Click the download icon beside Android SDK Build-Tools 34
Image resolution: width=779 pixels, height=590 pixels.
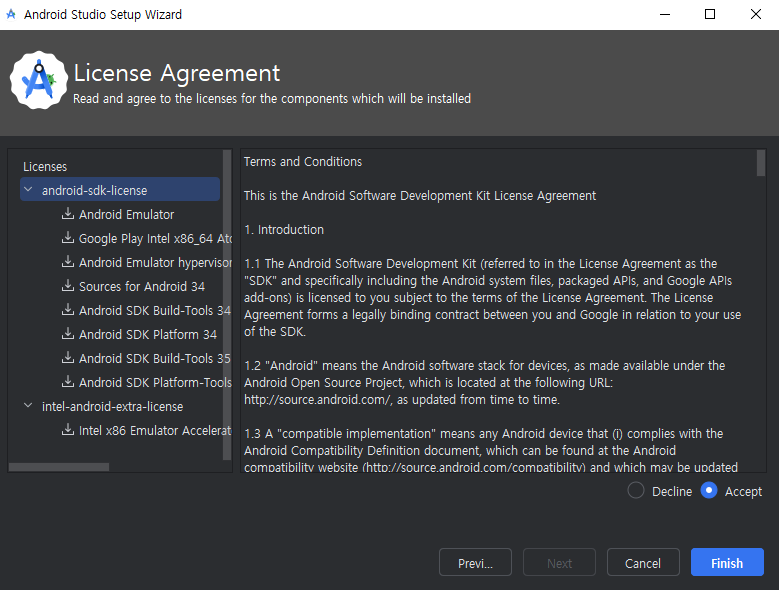click(68, 309)
